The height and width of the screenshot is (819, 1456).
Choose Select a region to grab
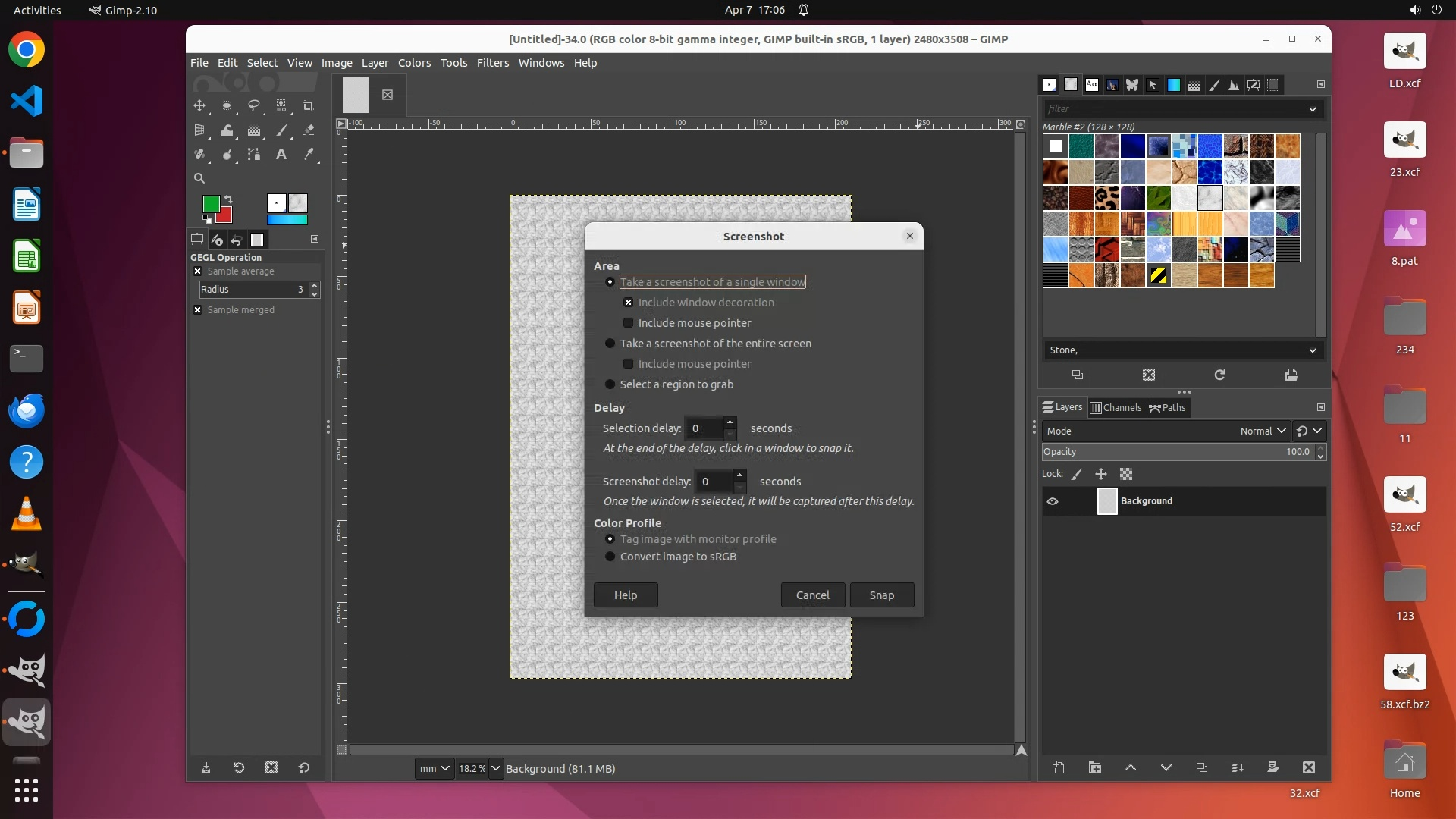(x=610, y=384)
